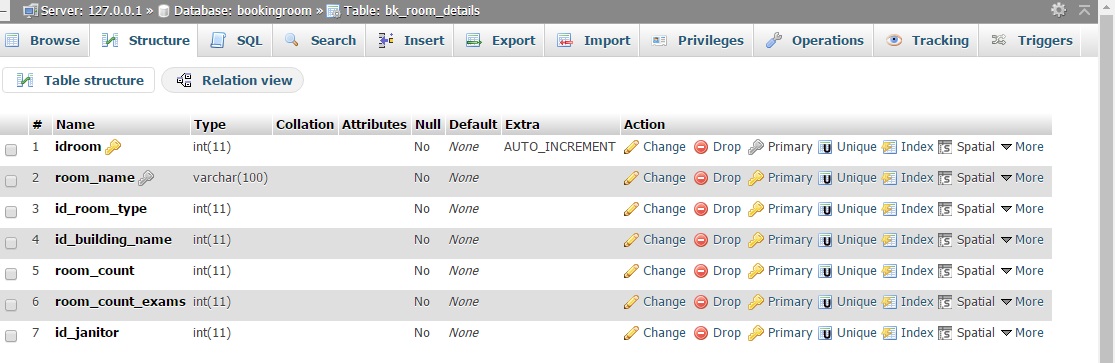Click the Index icon for room_count
This screenshot has width=1115, height=363.
[889, 271]
